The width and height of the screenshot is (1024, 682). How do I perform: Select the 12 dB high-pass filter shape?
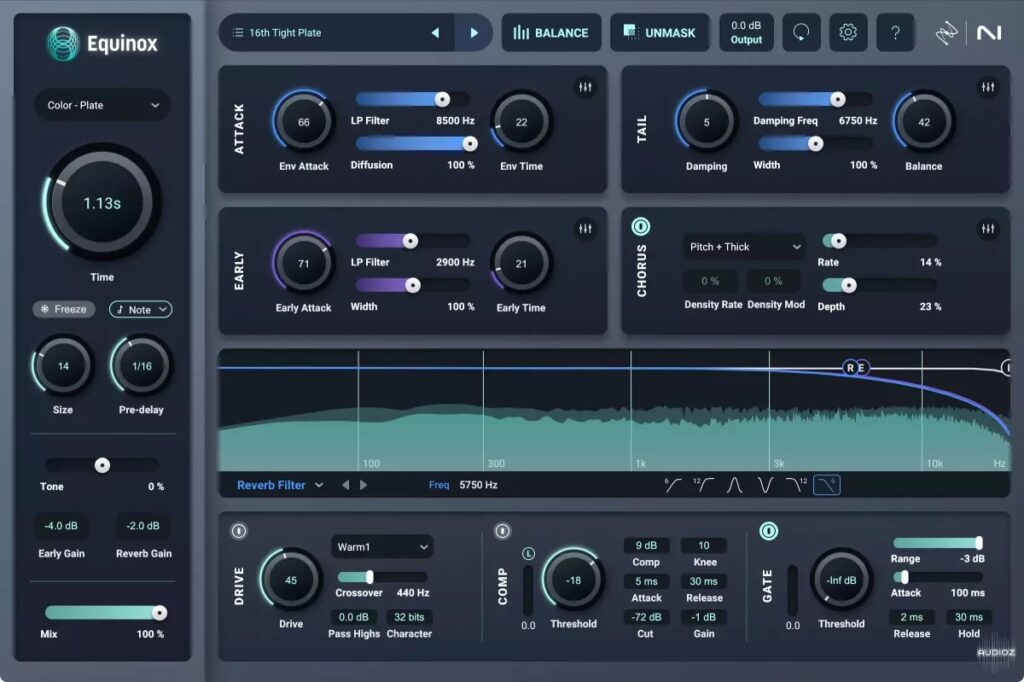pyautogui.click(x=703, y=485)
